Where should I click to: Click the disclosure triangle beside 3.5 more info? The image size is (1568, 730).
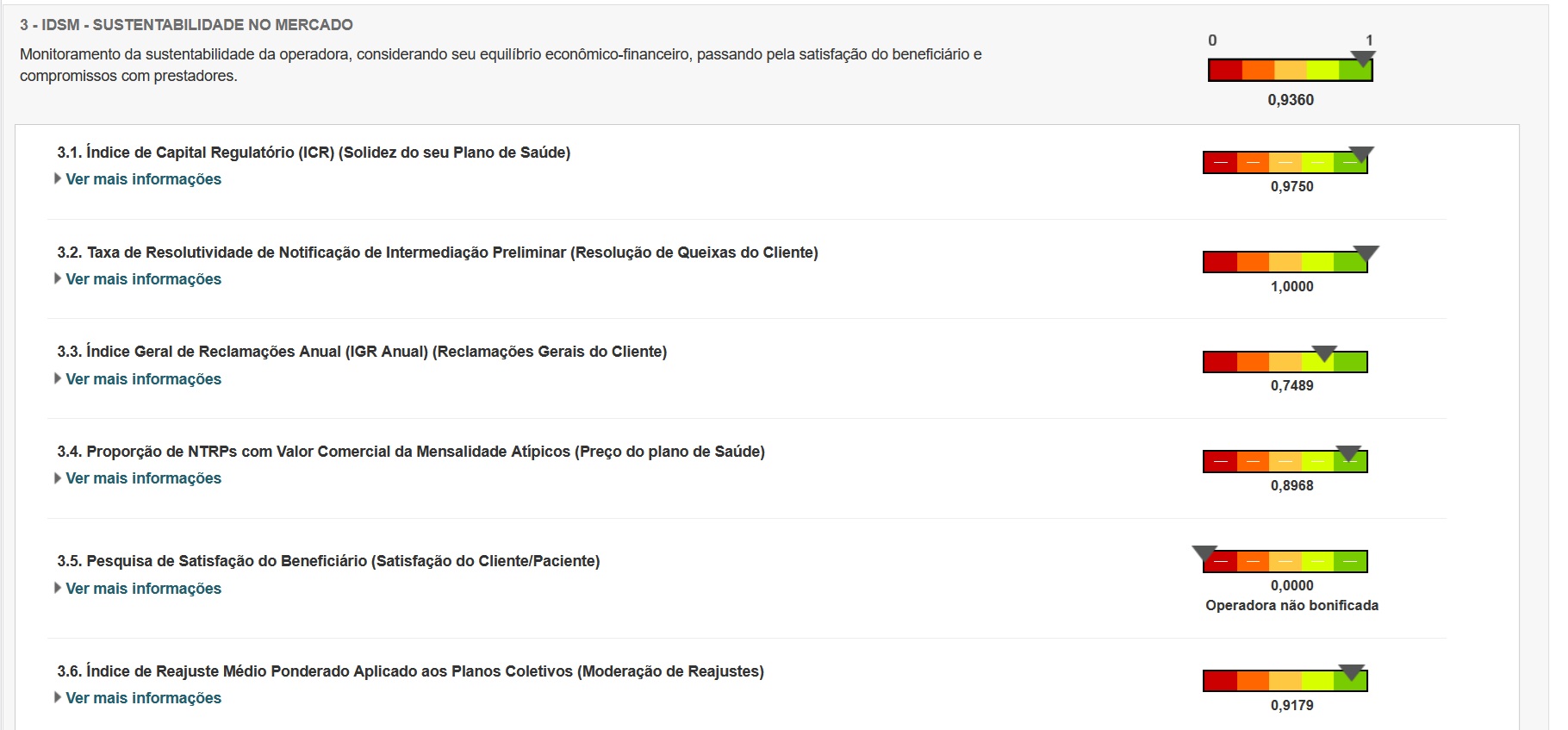point(58,588)
